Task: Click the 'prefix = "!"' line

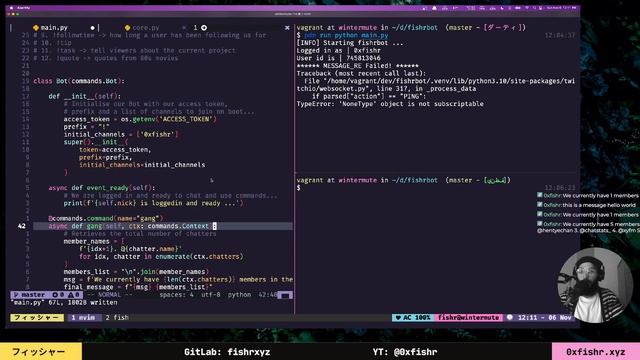Action: click(x=87, y=127)
